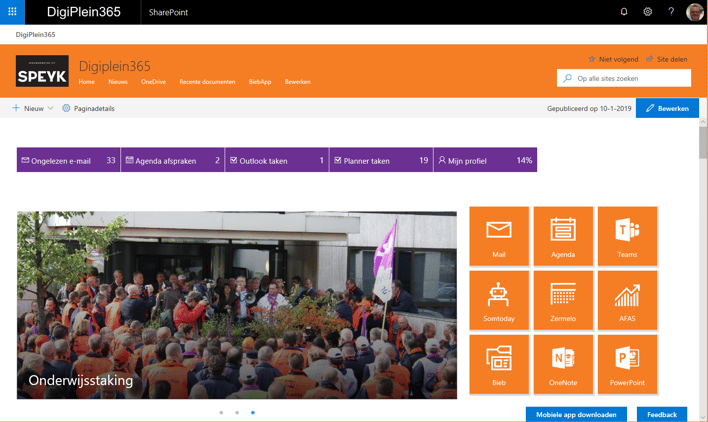Viewport: 708px width, 422px height.
Task: Click the Site delen share icon
Action: [x=650, y=59]
